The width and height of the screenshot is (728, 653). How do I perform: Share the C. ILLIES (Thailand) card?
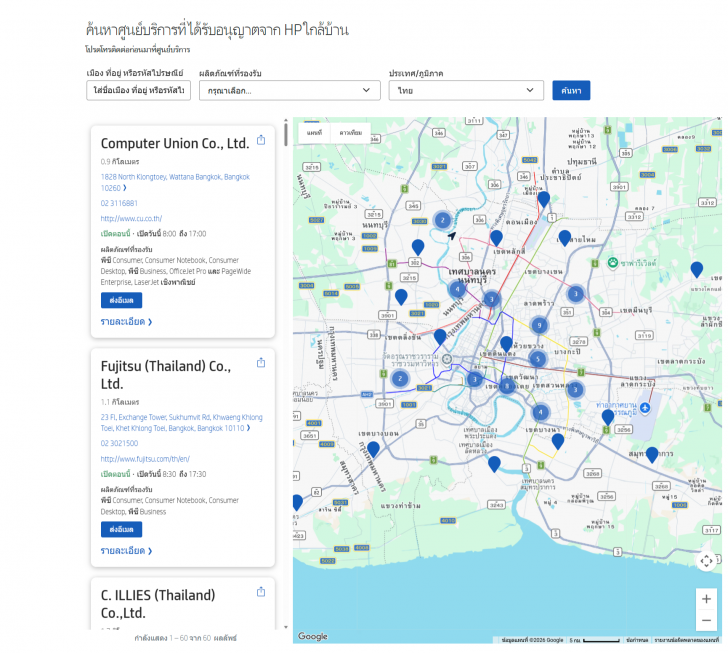[261, 592]
